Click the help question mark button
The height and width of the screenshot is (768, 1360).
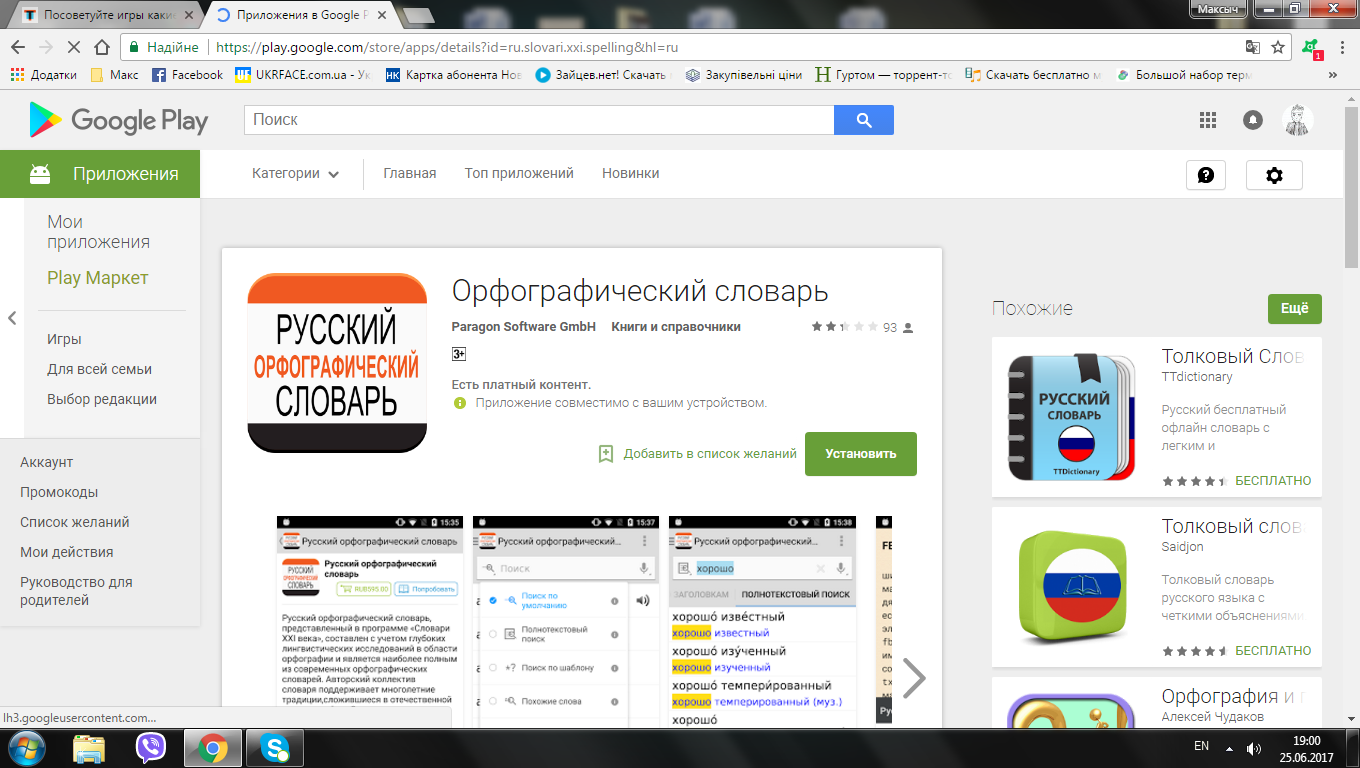click(1206, 175)
